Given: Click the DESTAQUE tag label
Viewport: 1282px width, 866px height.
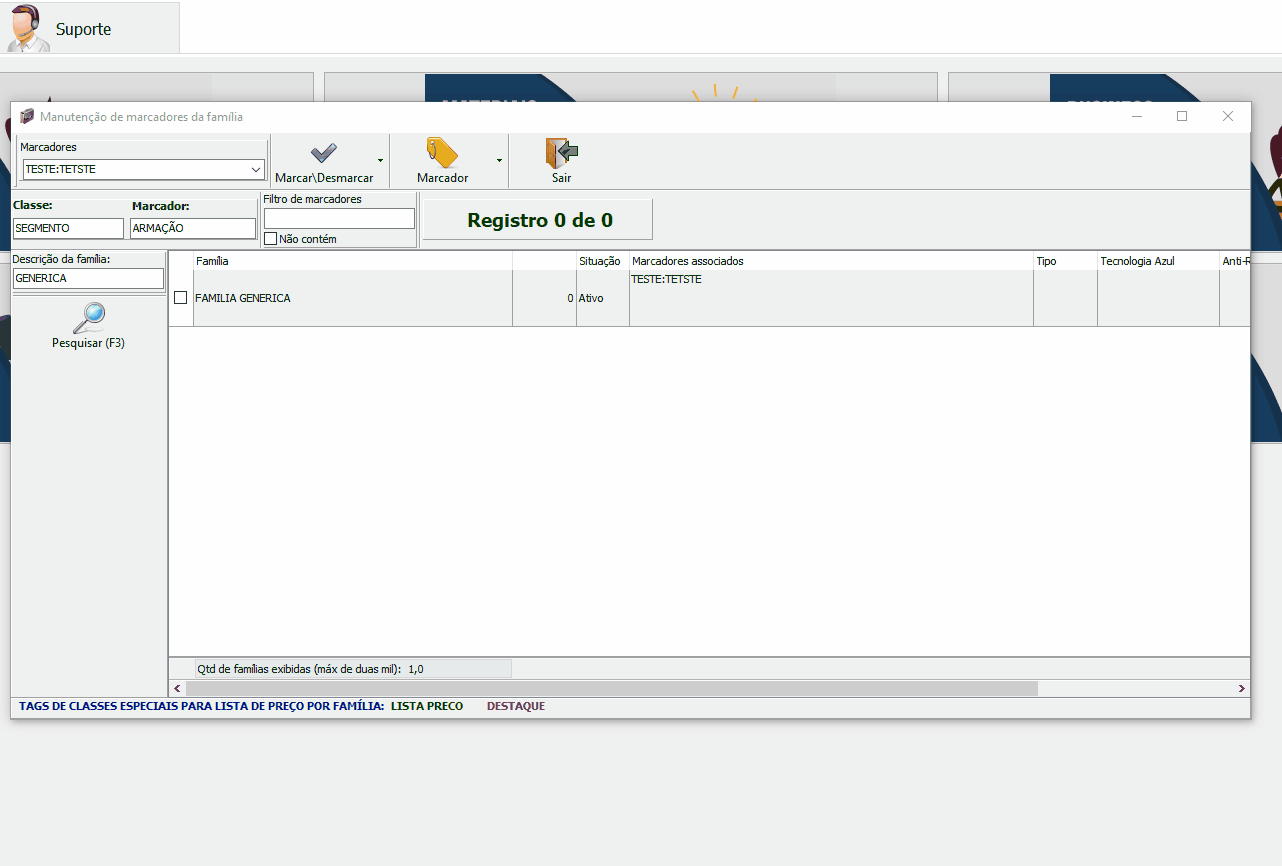Looking at the screenshot, I should (x=516, y=706).
